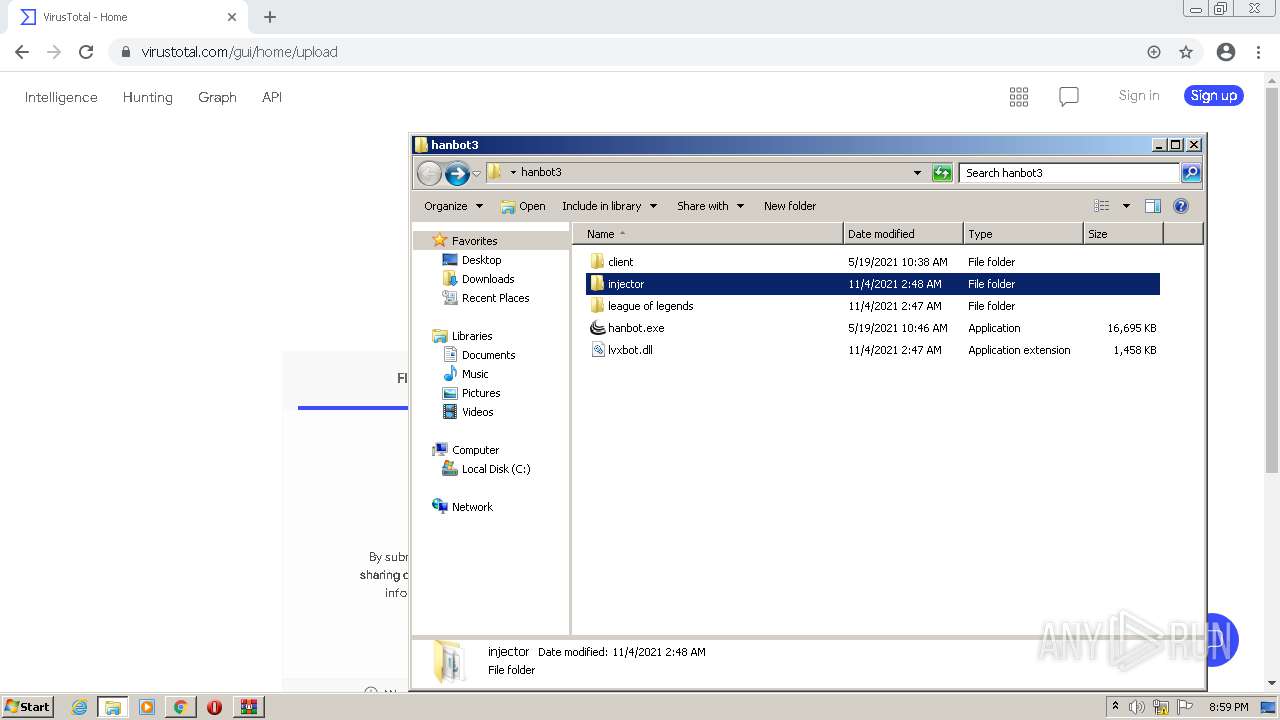Open Recent Places in navigation pane

pos(495,298)
